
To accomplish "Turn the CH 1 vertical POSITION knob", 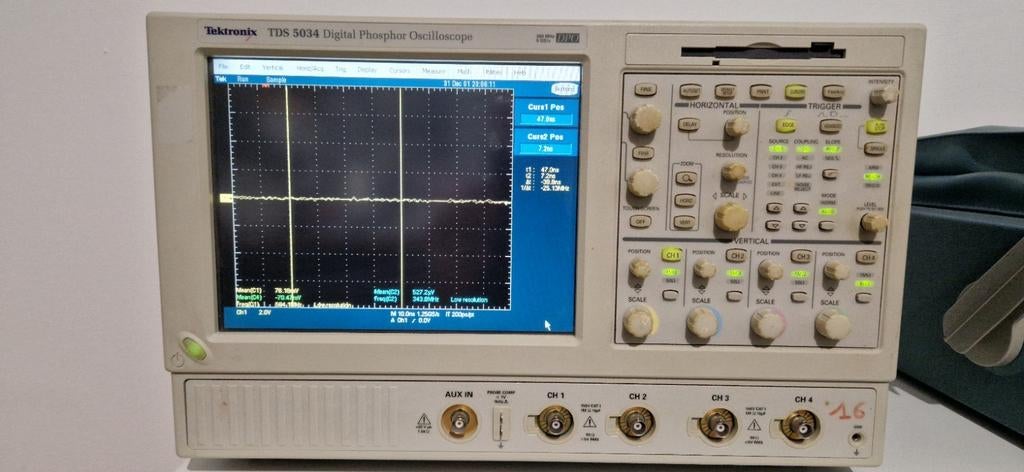I will (x=640, y=268).
